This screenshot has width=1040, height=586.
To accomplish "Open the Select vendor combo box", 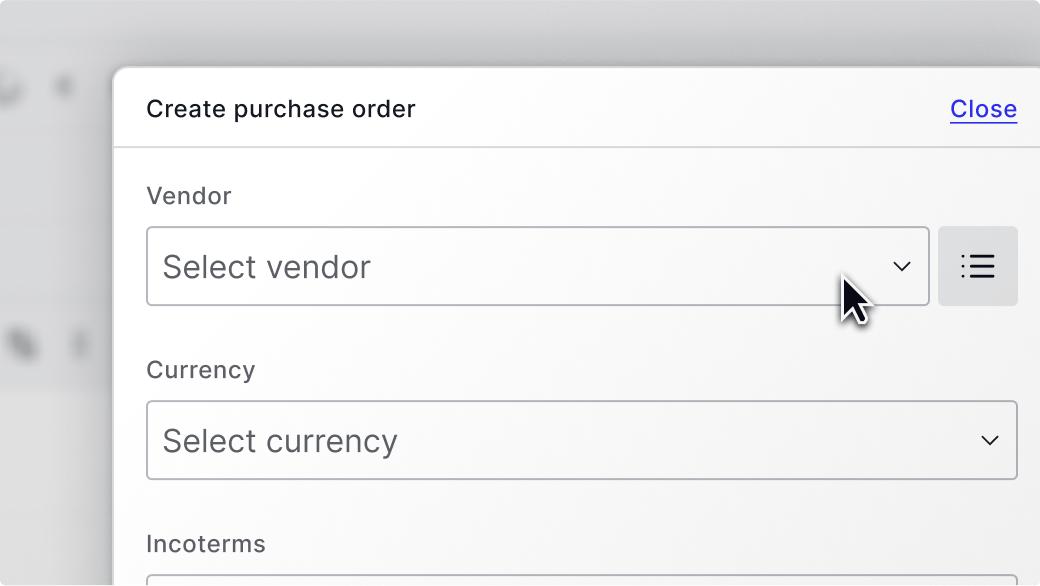I will pyautogui.click(x=537, y=266).
